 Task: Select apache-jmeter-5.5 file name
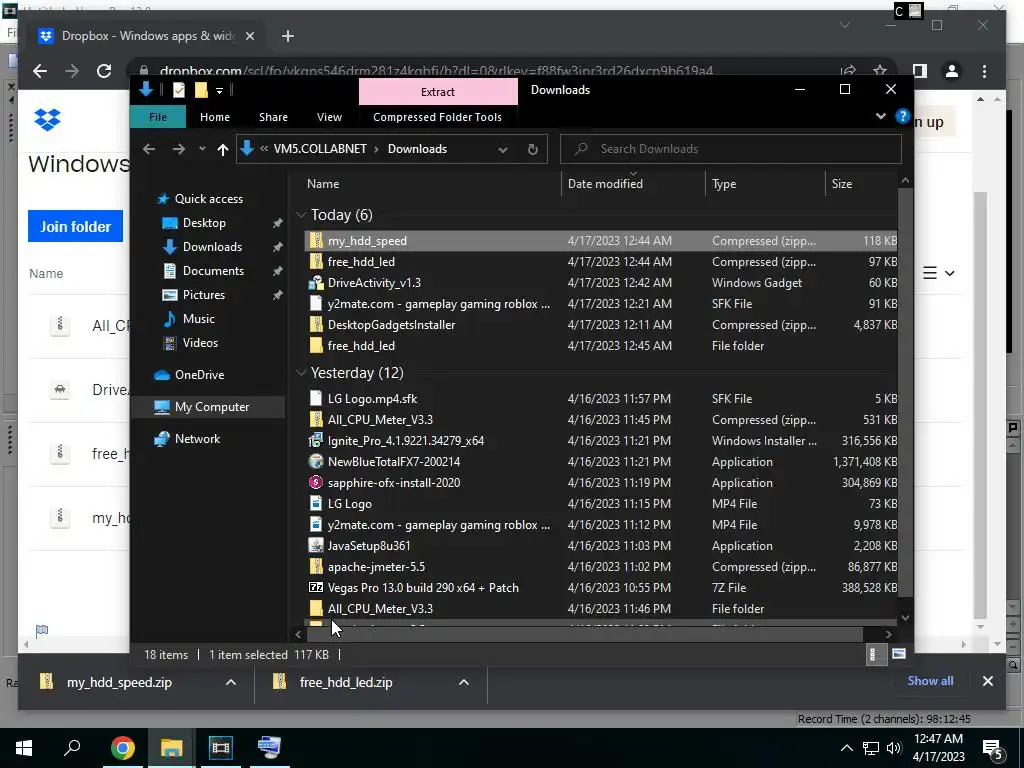(376, 566)
